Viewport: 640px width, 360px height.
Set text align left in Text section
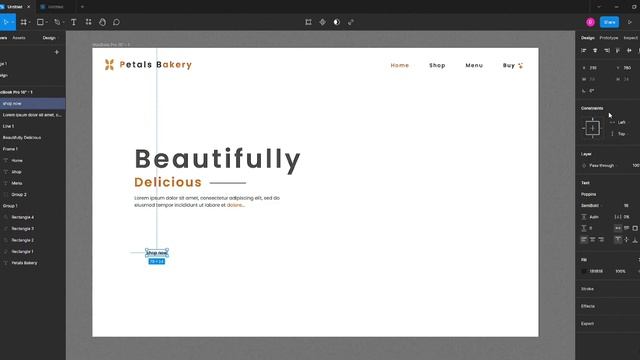[x=584, y=240]
